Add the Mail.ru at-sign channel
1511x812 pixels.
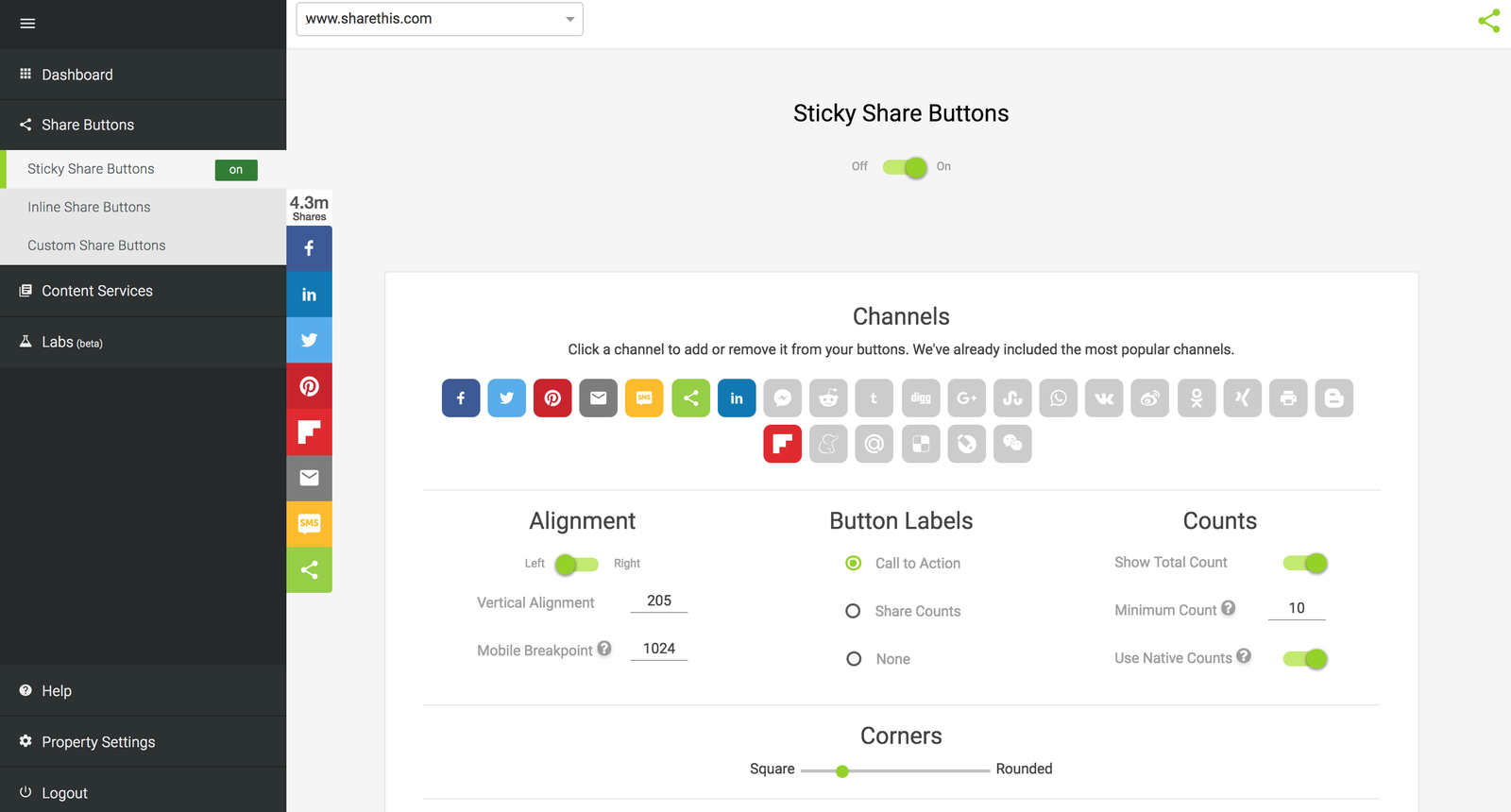click(x=874, y=444)
